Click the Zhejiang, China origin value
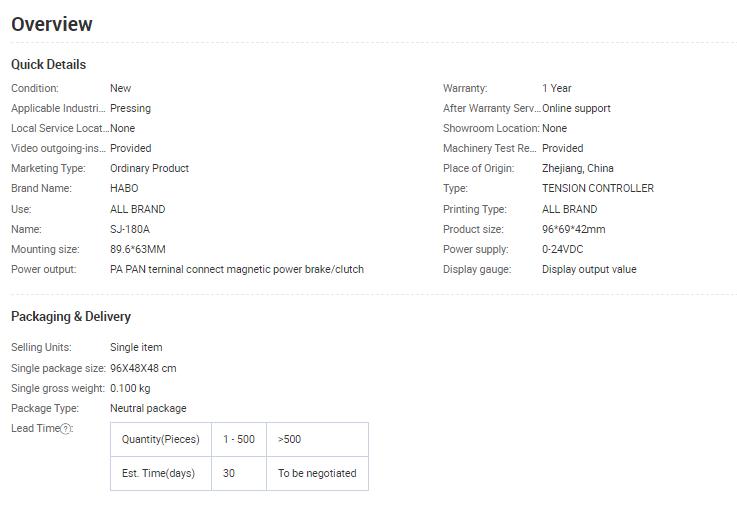This screenshot has width=737, height=506. tap(578, 168)
